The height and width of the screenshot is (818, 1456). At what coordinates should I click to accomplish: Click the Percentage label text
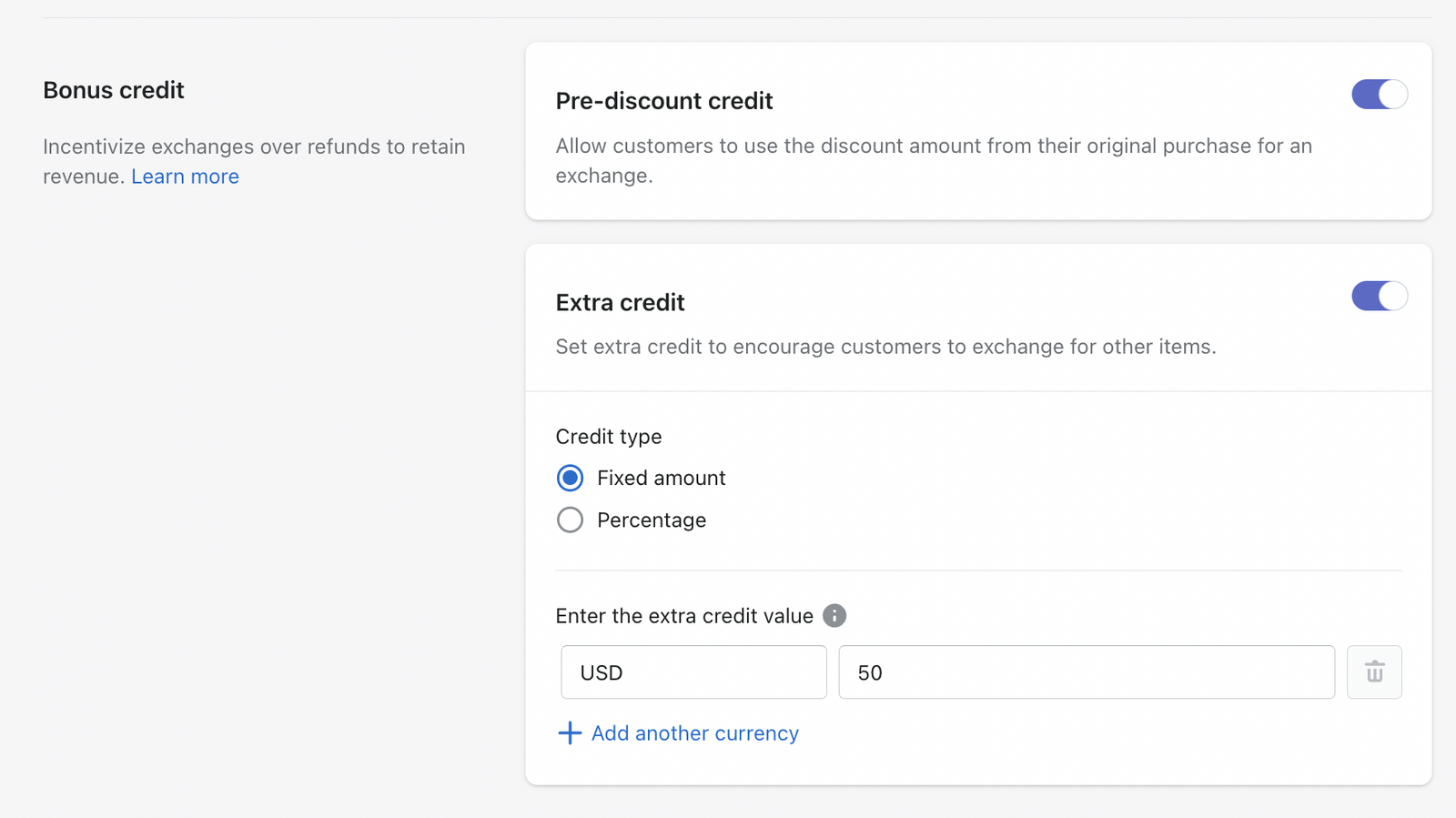click(652, 520)
